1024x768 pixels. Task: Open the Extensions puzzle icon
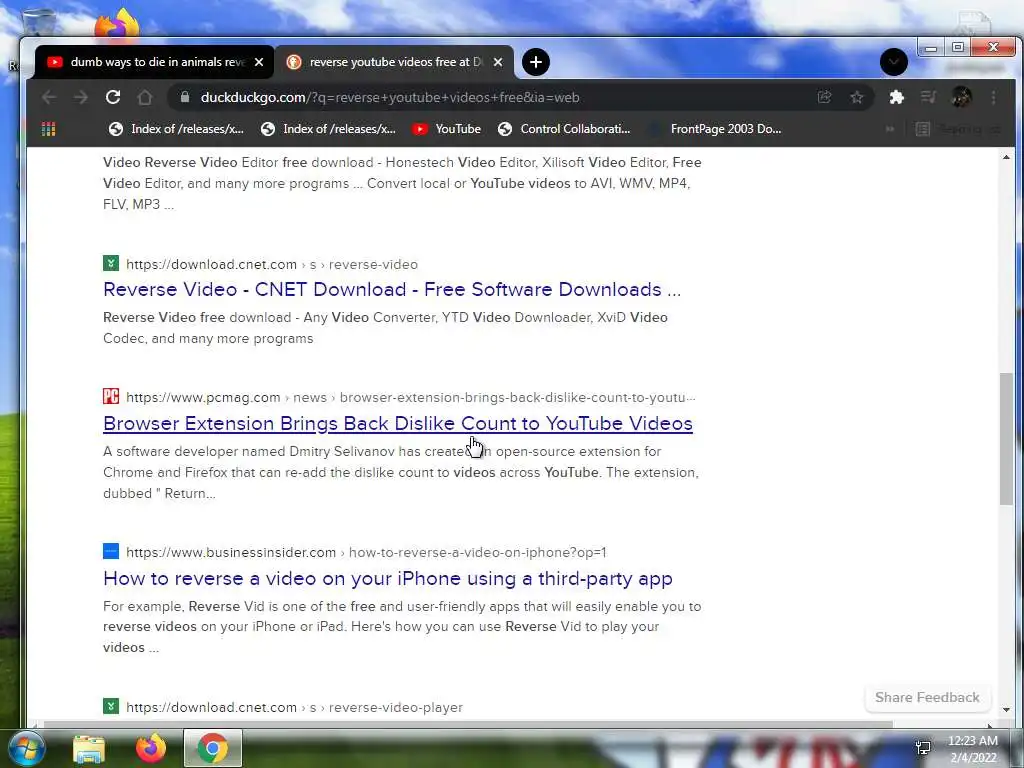coord(897,97)
